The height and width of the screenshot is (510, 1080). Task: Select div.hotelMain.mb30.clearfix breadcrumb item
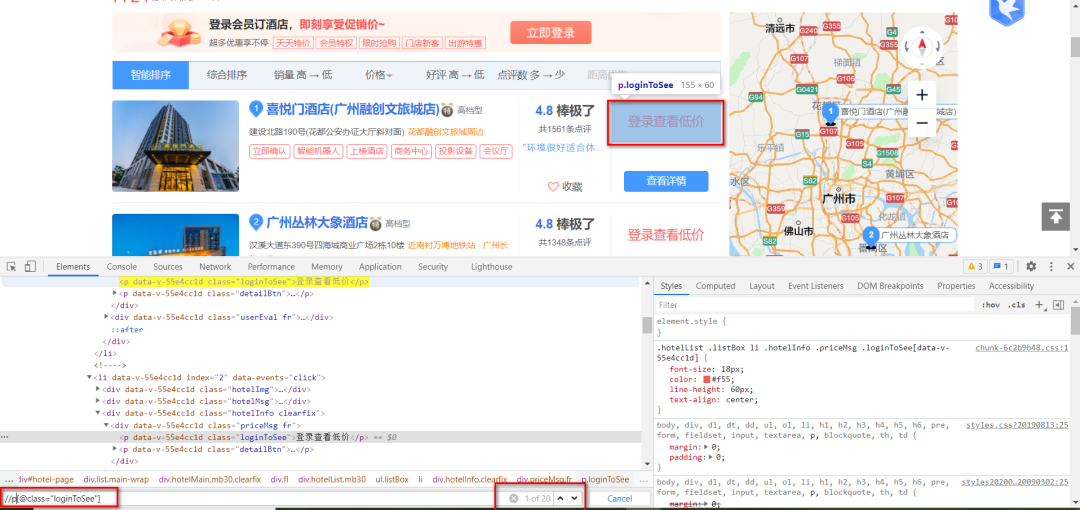[x=209, y=479]
